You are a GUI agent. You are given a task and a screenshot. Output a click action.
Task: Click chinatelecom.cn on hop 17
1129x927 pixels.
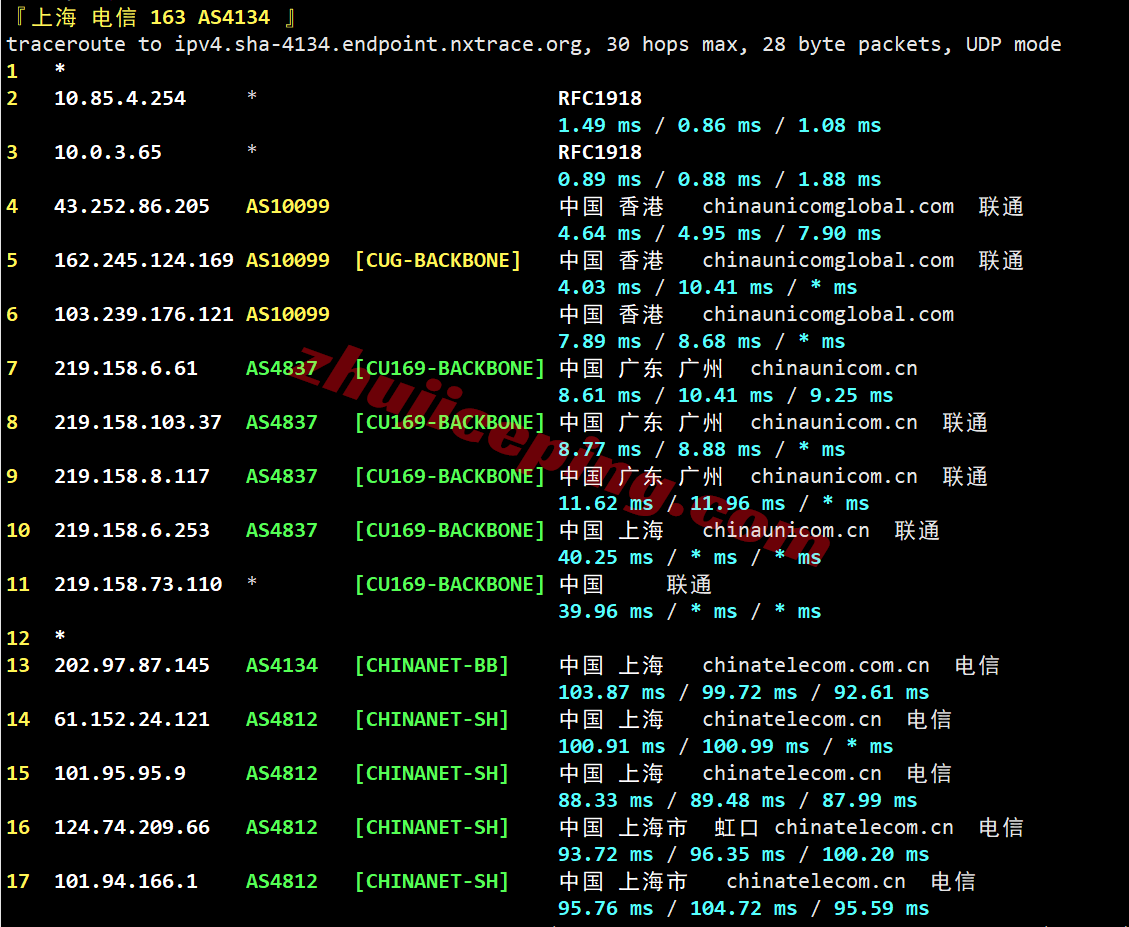[816, 882]
